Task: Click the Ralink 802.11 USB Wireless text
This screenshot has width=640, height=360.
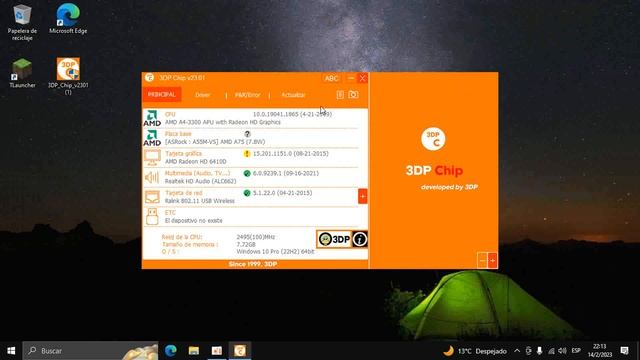Action: click(x=200, y=201)
